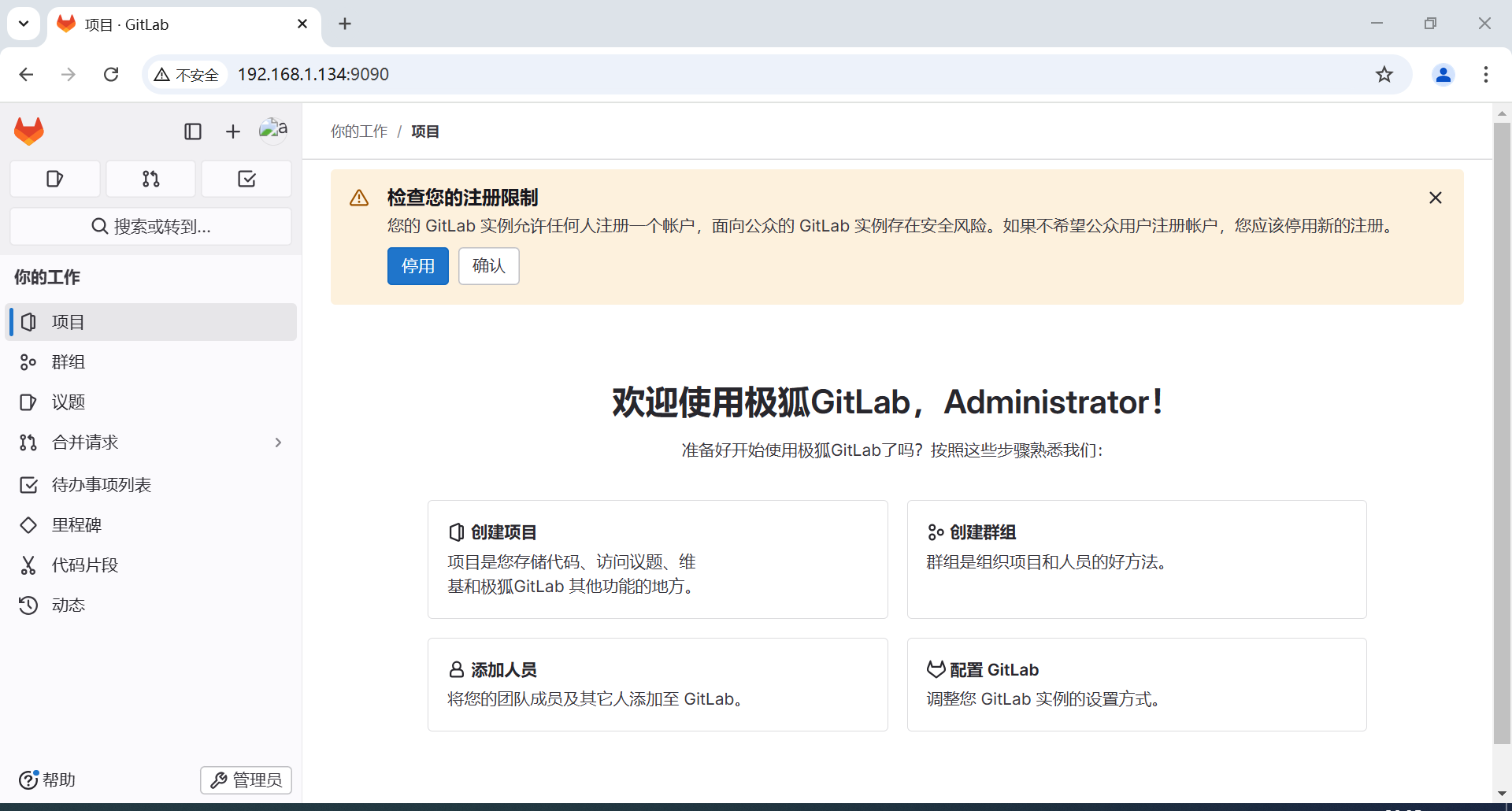Open the 创建项目 card

click(x=658, y=559)
